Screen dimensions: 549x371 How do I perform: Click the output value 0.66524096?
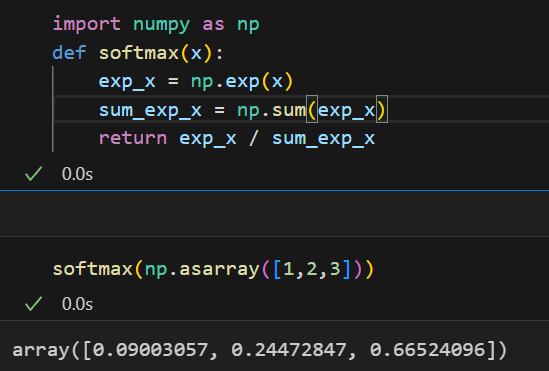tap(427, 350)
